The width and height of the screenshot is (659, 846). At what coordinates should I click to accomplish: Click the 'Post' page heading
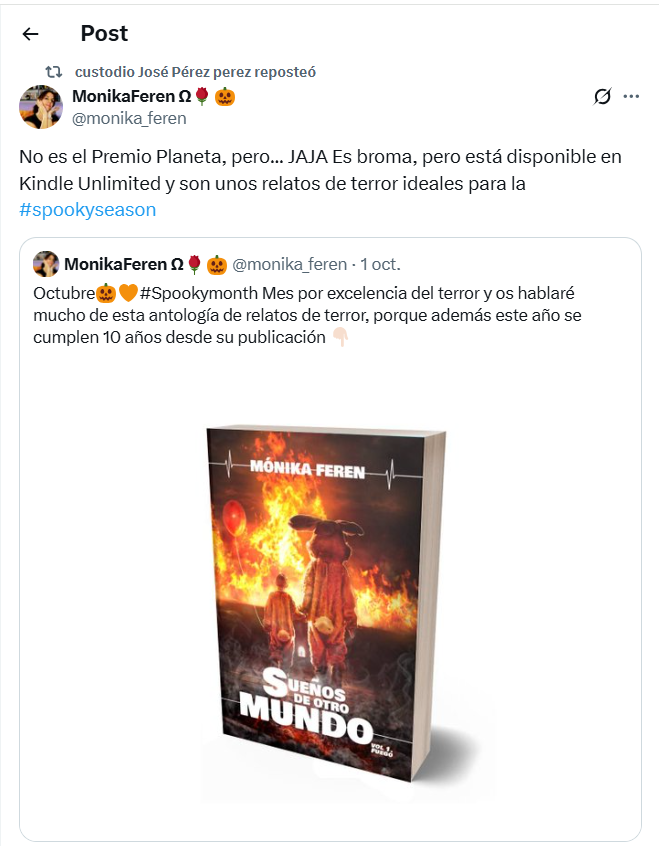tap(104, 33)
